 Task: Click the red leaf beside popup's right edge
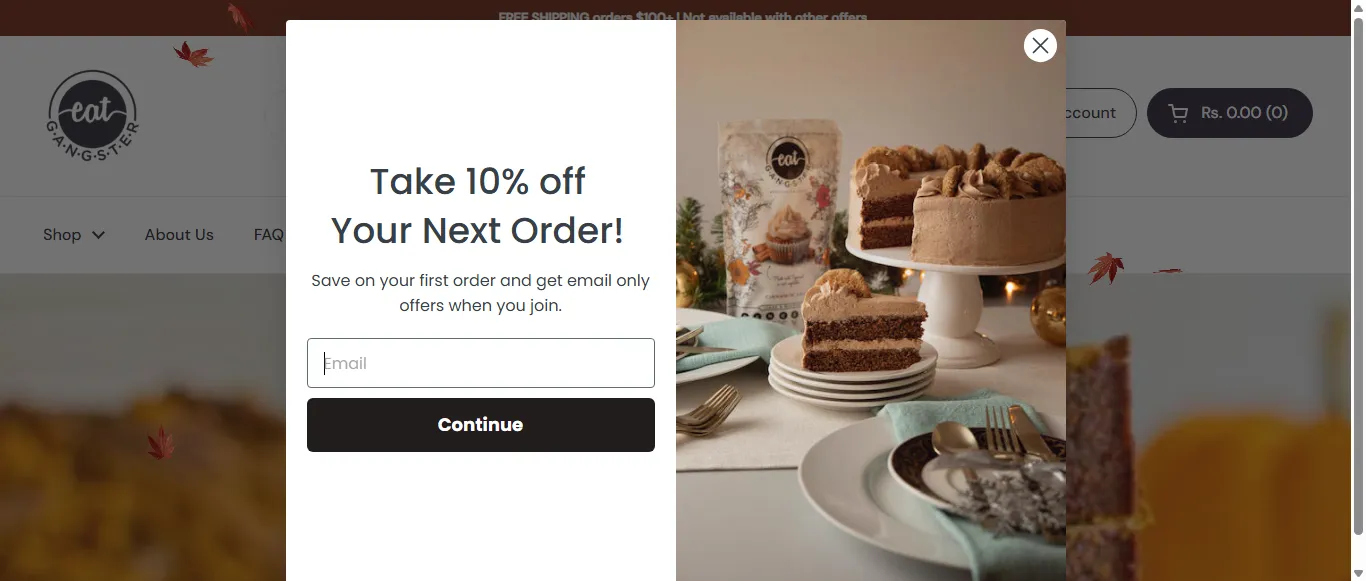pyautogui.click(x=1105, y=268)
